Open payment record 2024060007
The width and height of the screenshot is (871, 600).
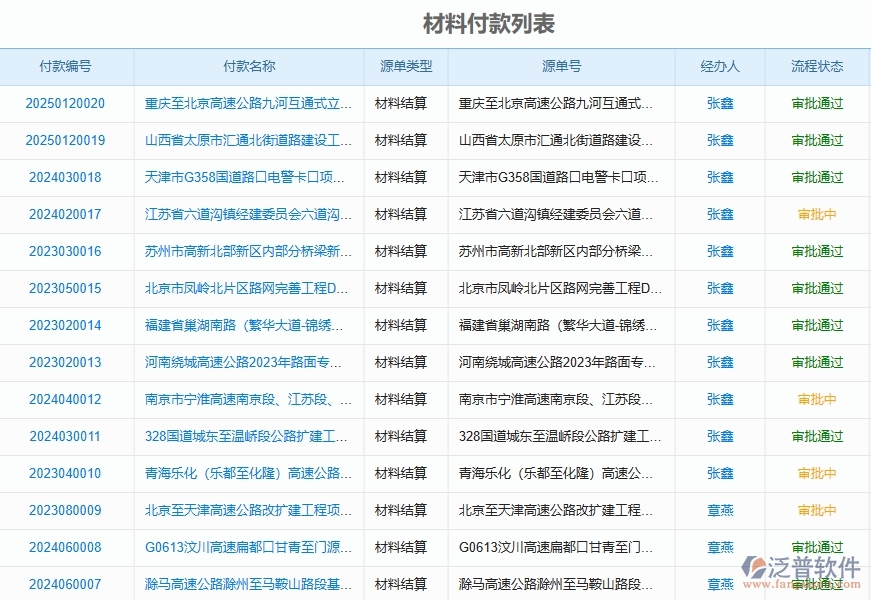[62, 584]
